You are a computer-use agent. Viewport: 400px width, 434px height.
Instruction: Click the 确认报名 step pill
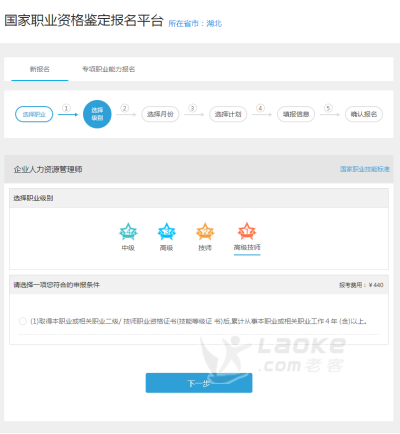[364, 114]
